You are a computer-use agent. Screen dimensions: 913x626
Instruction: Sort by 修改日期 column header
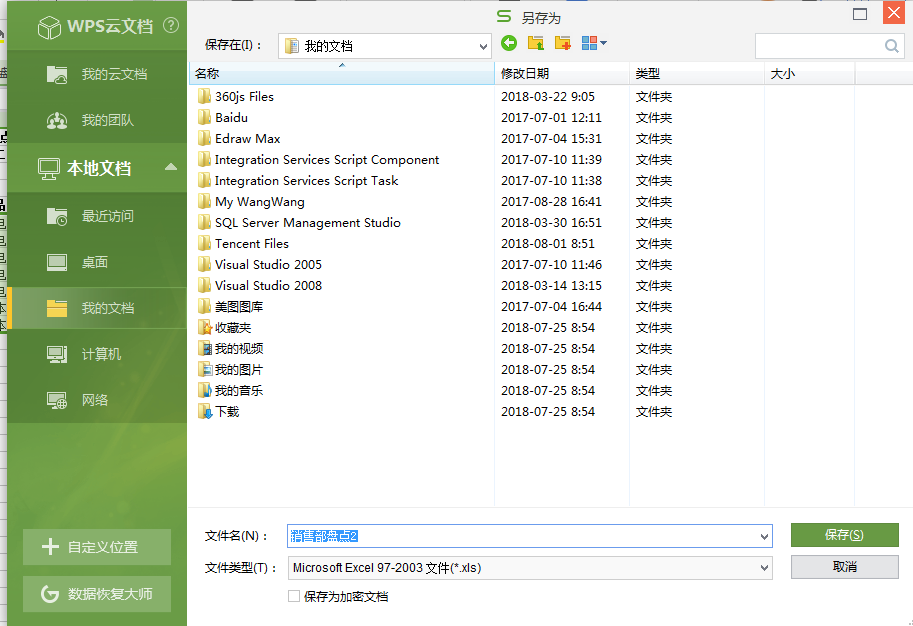(562, 73)
